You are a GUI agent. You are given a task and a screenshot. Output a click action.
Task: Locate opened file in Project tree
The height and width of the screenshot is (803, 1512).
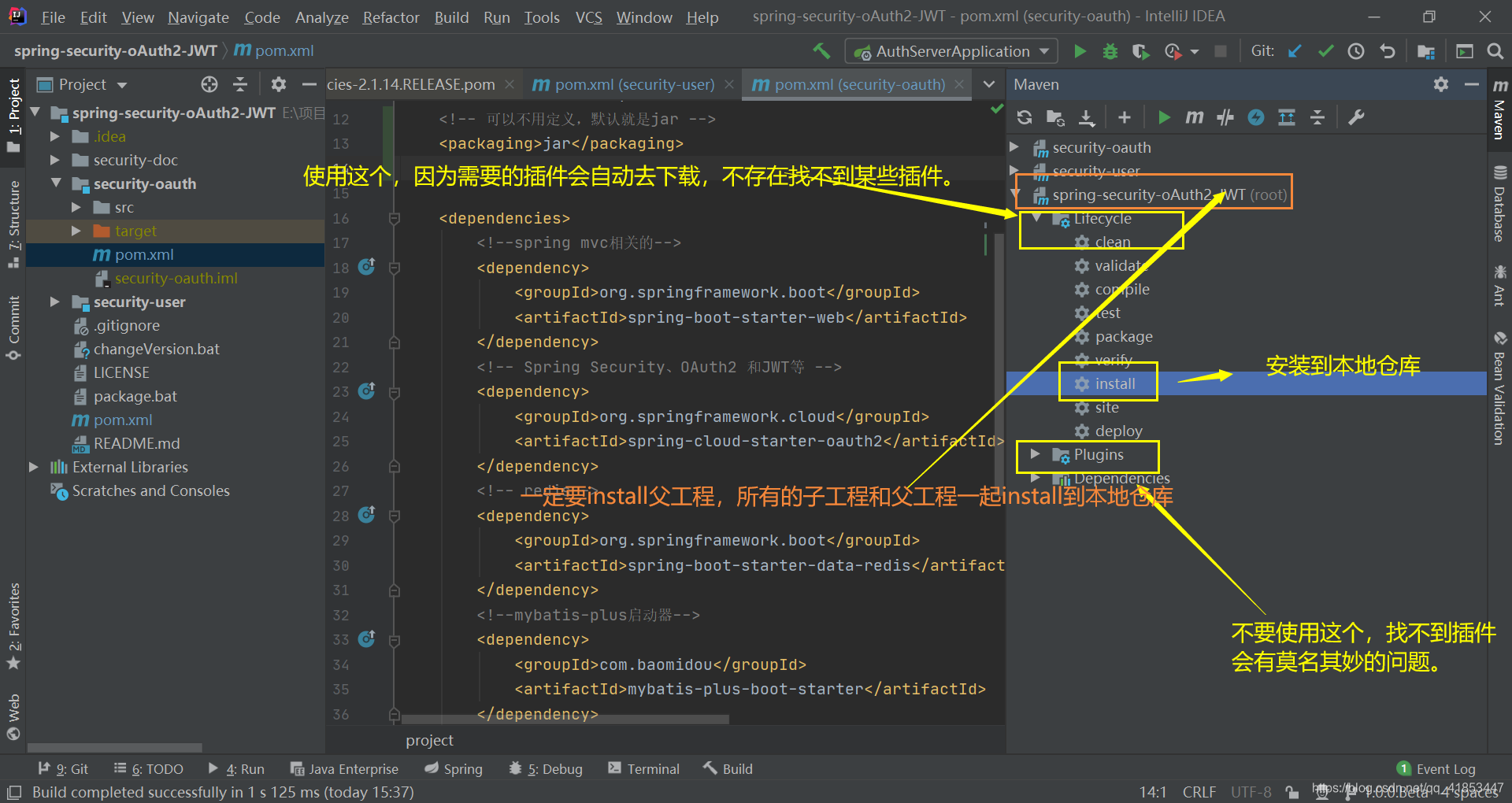click(x=209, y=84)
